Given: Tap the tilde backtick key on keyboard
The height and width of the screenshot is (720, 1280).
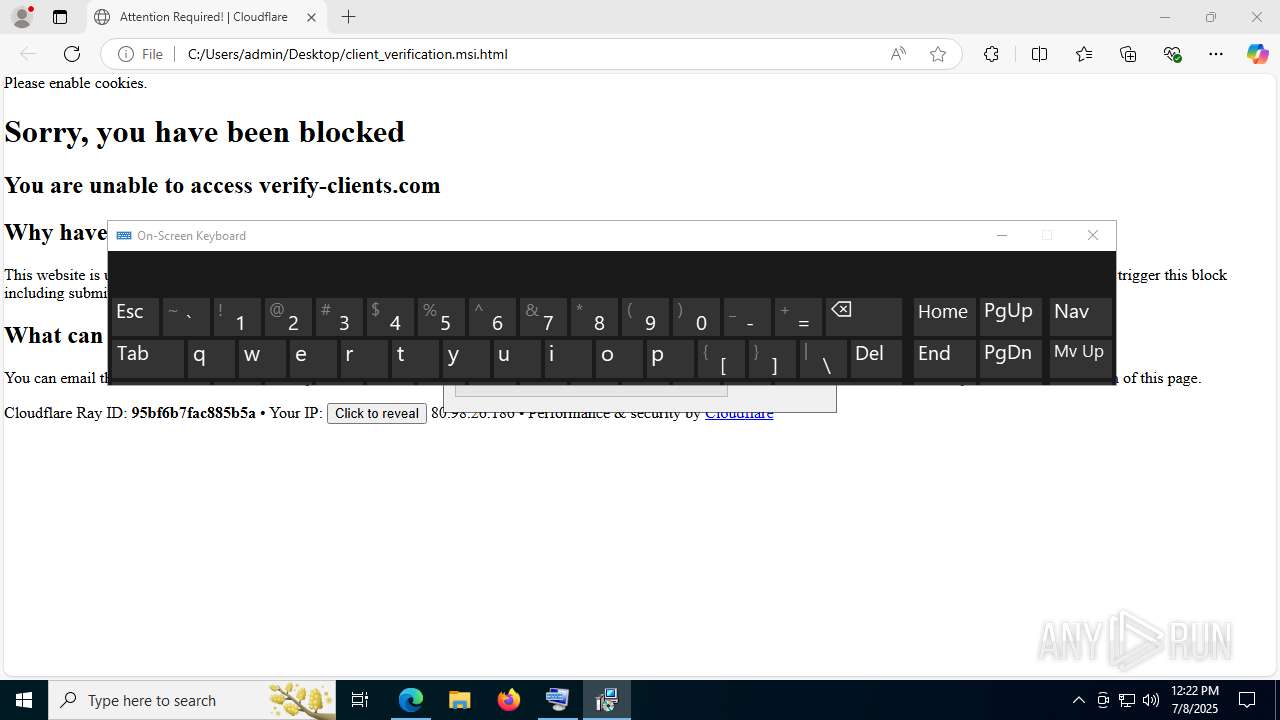Looking at the screenshot, I should tap(186, 316).
